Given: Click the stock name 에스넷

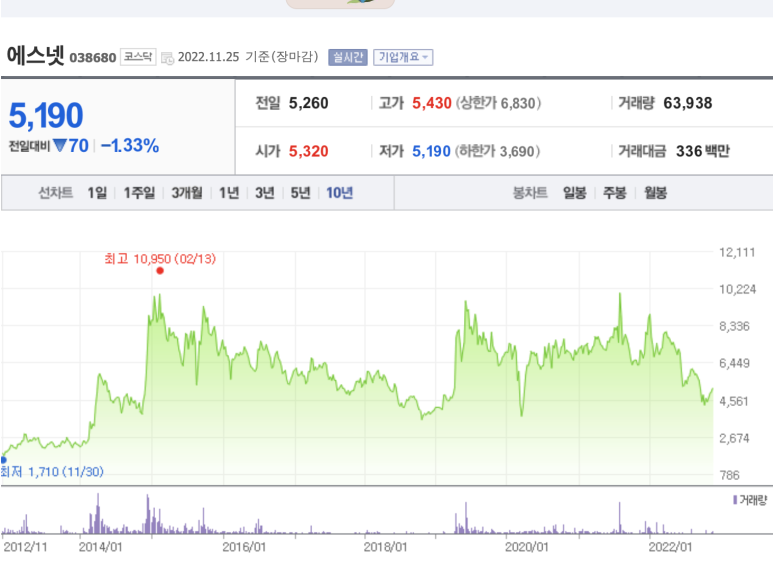Looking at the screenshot, I should point(35,55).
